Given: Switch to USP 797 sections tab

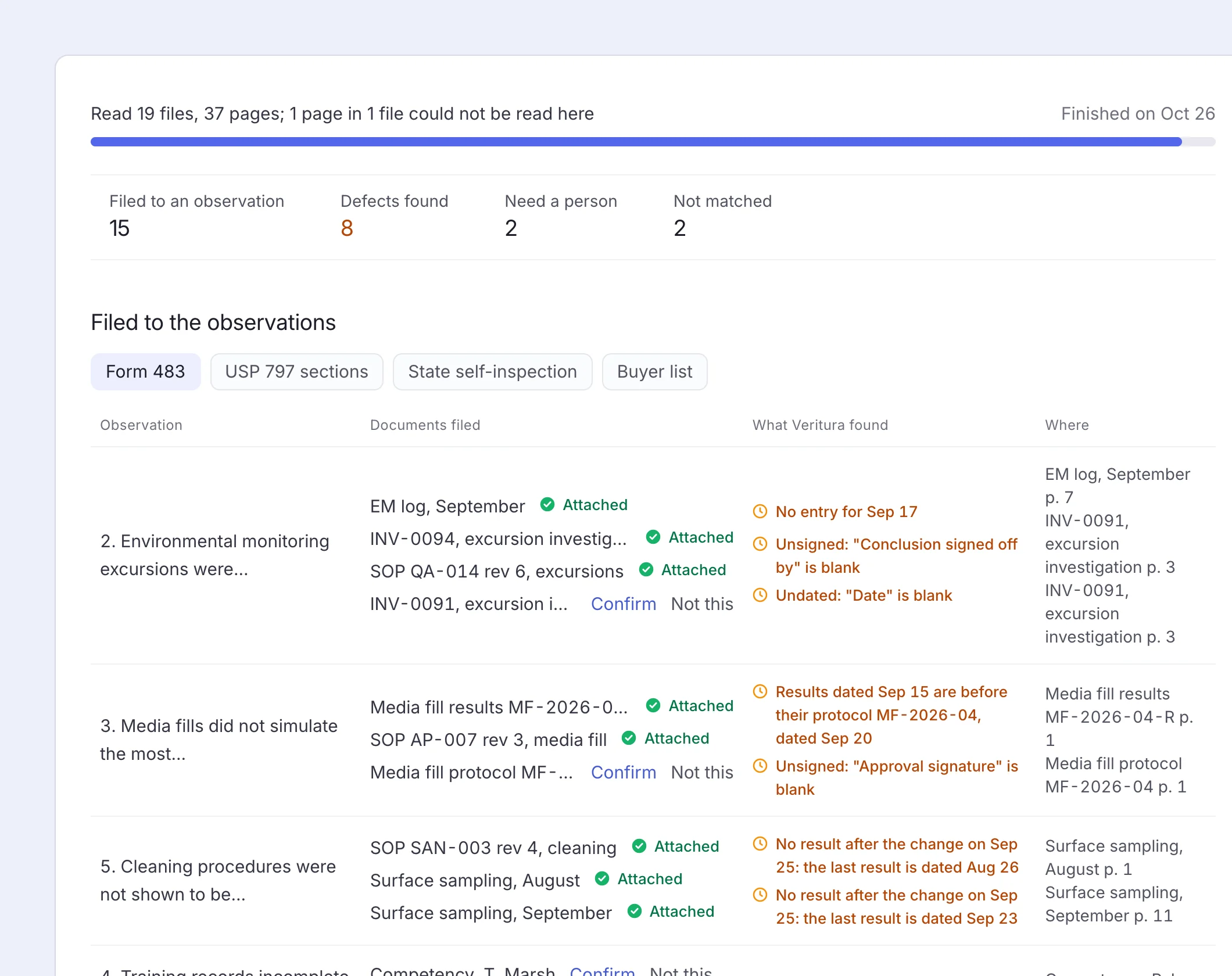Looking at the screenshot, I should pos(296,372).
